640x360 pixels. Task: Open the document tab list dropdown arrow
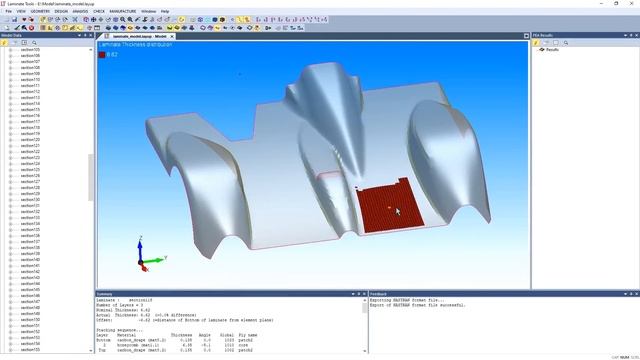pyautogui.click(x=526, y=36)
